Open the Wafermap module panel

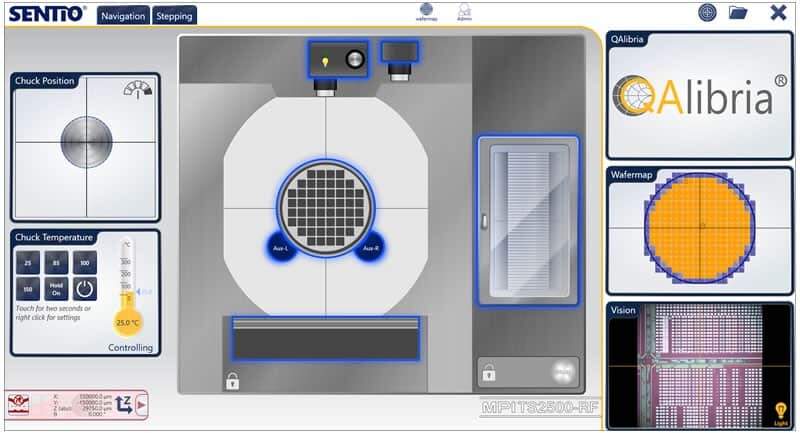pos(699,231)
